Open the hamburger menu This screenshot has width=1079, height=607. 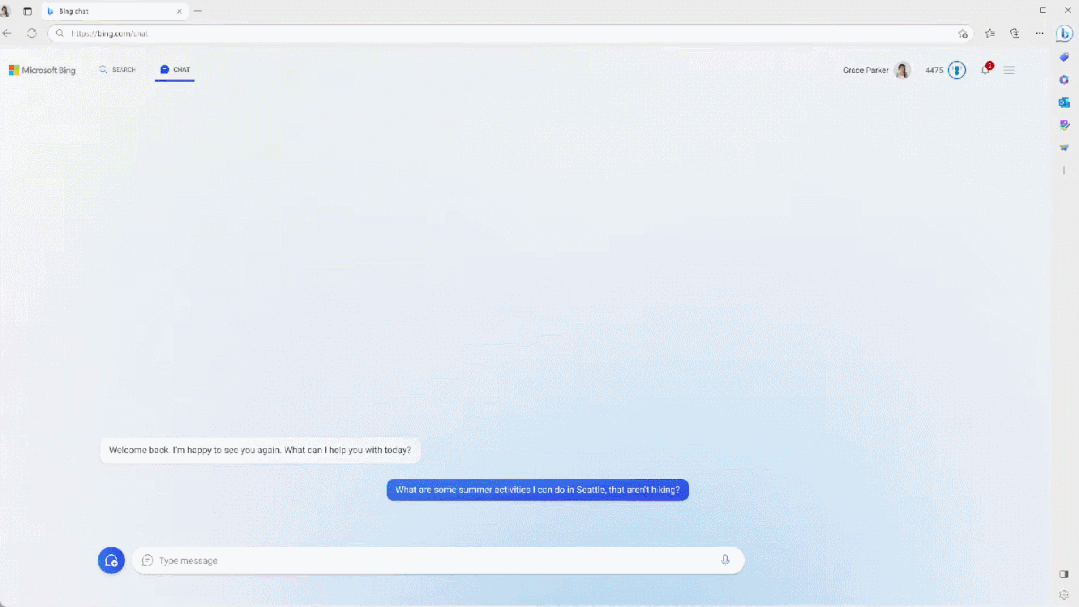tap(1009, 70)
